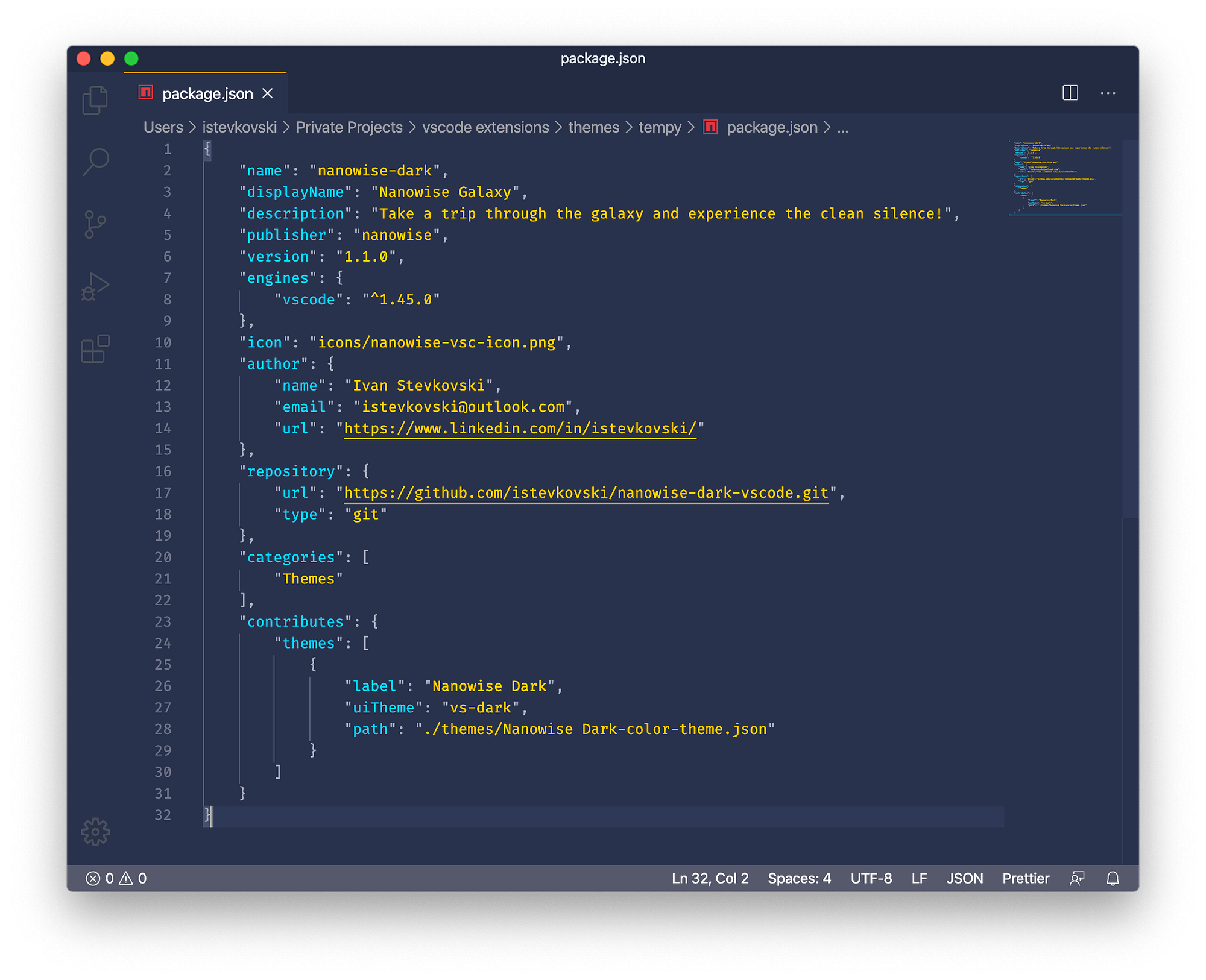Open the More Actions ellipsis menu

[1107, 93]
